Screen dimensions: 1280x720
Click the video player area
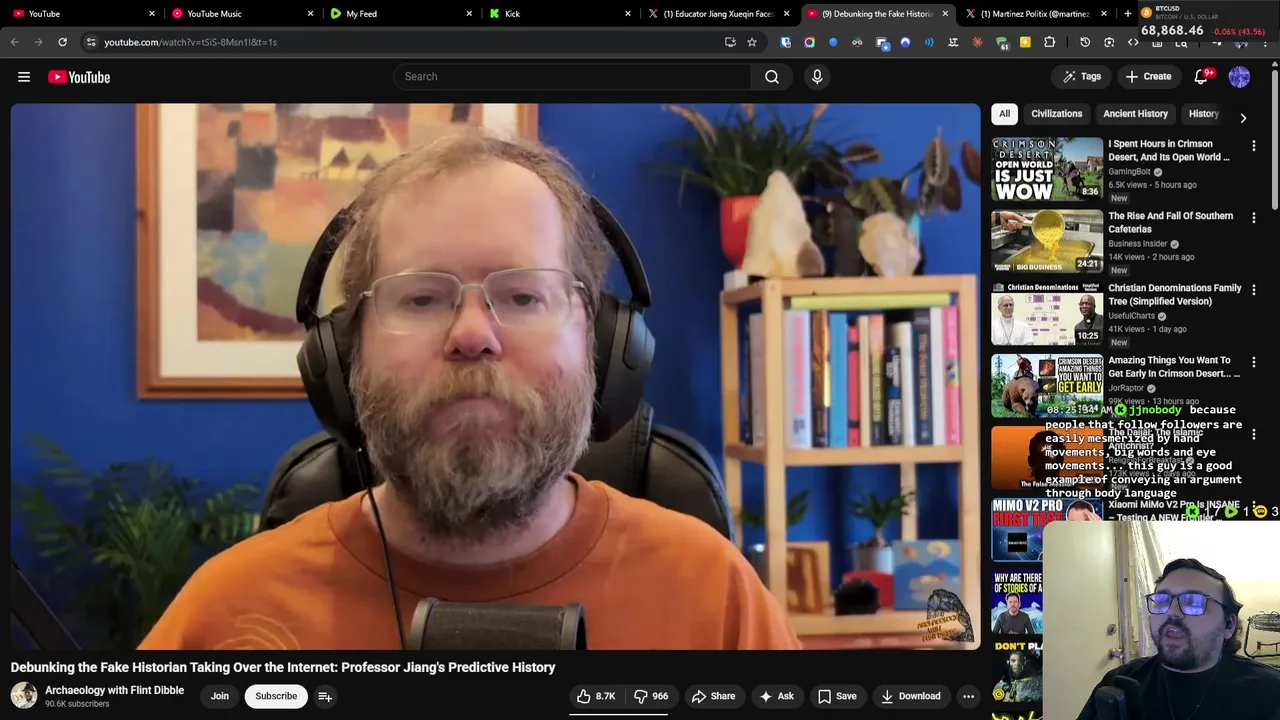495,376
